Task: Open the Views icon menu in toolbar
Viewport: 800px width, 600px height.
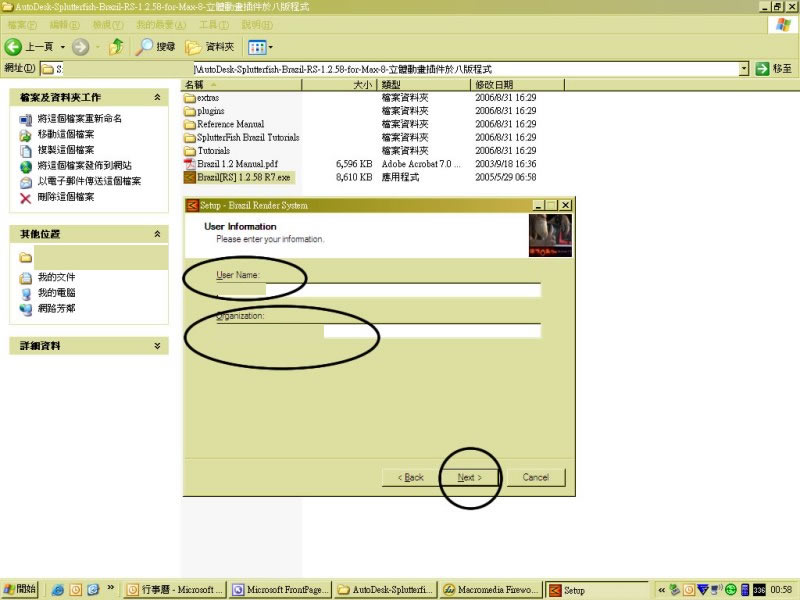Action: pos(260,47)
